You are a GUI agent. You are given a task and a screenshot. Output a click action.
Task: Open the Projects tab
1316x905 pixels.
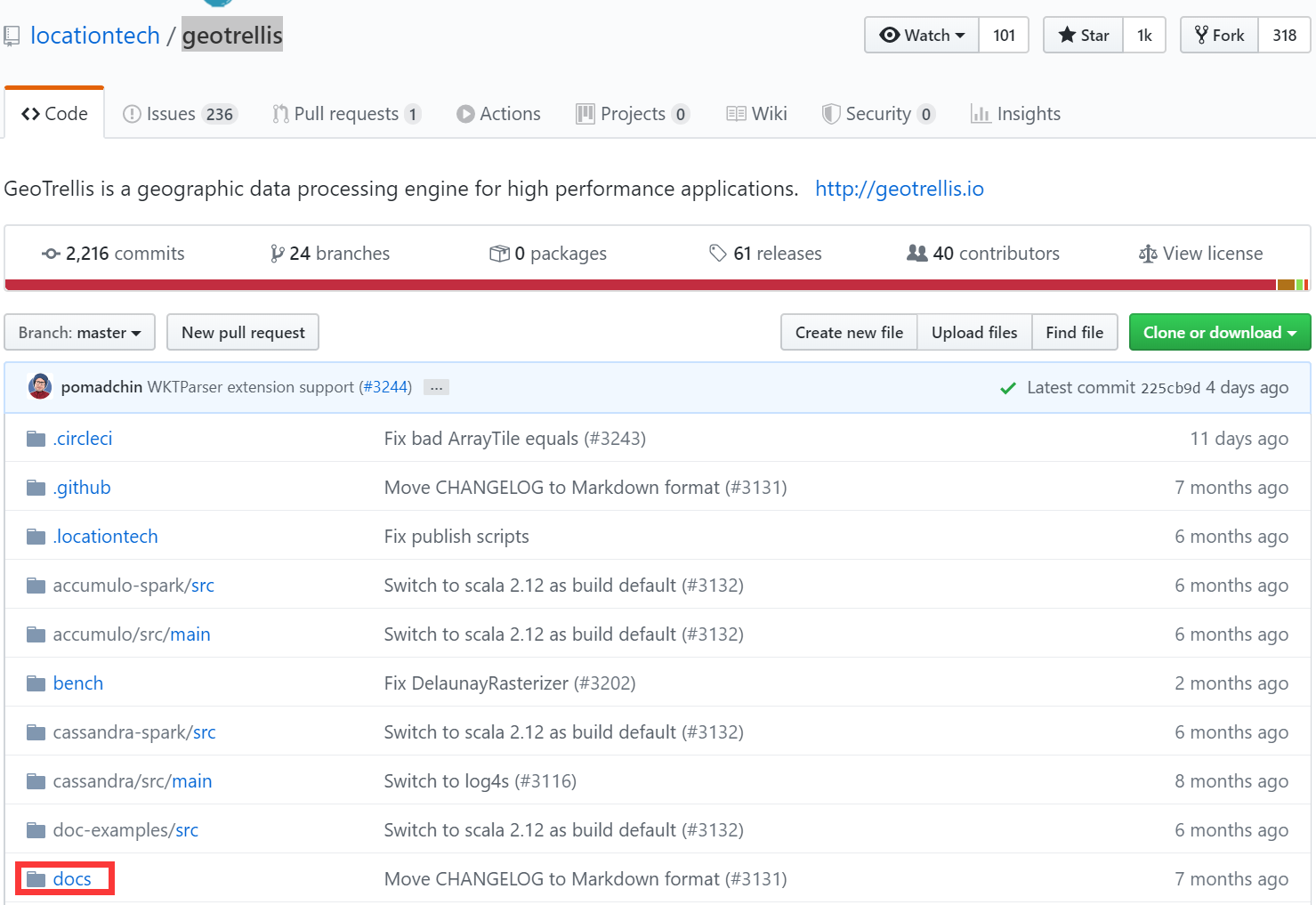[x=633, y=114]
